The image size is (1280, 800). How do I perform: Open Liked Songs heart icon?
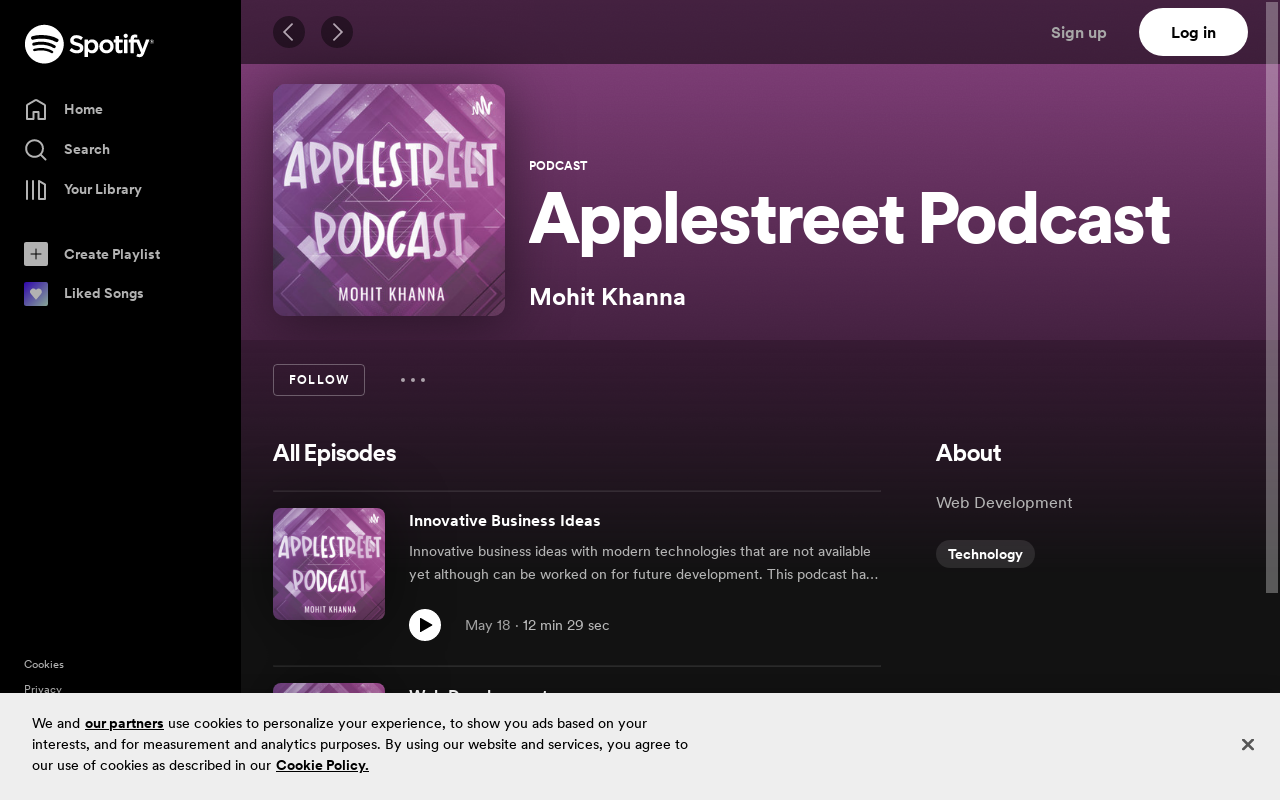click(36, 294)
